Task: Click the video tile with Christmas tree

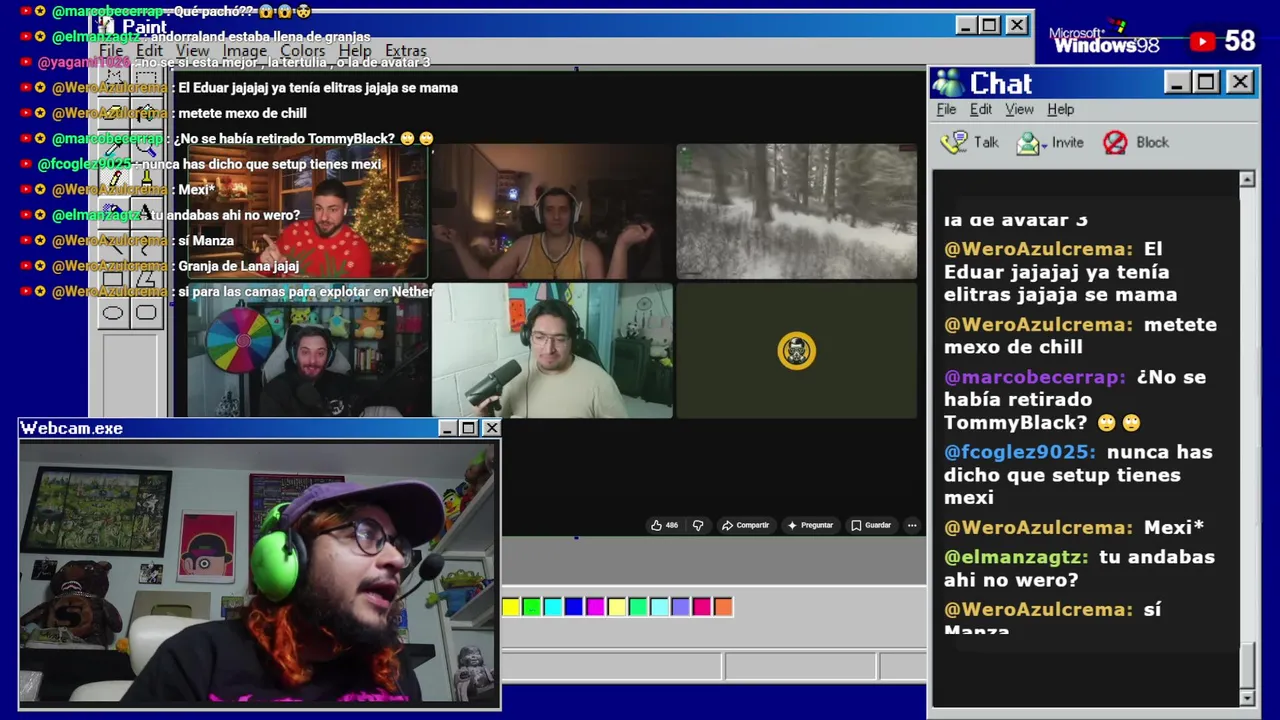Action: coord(308,212)
